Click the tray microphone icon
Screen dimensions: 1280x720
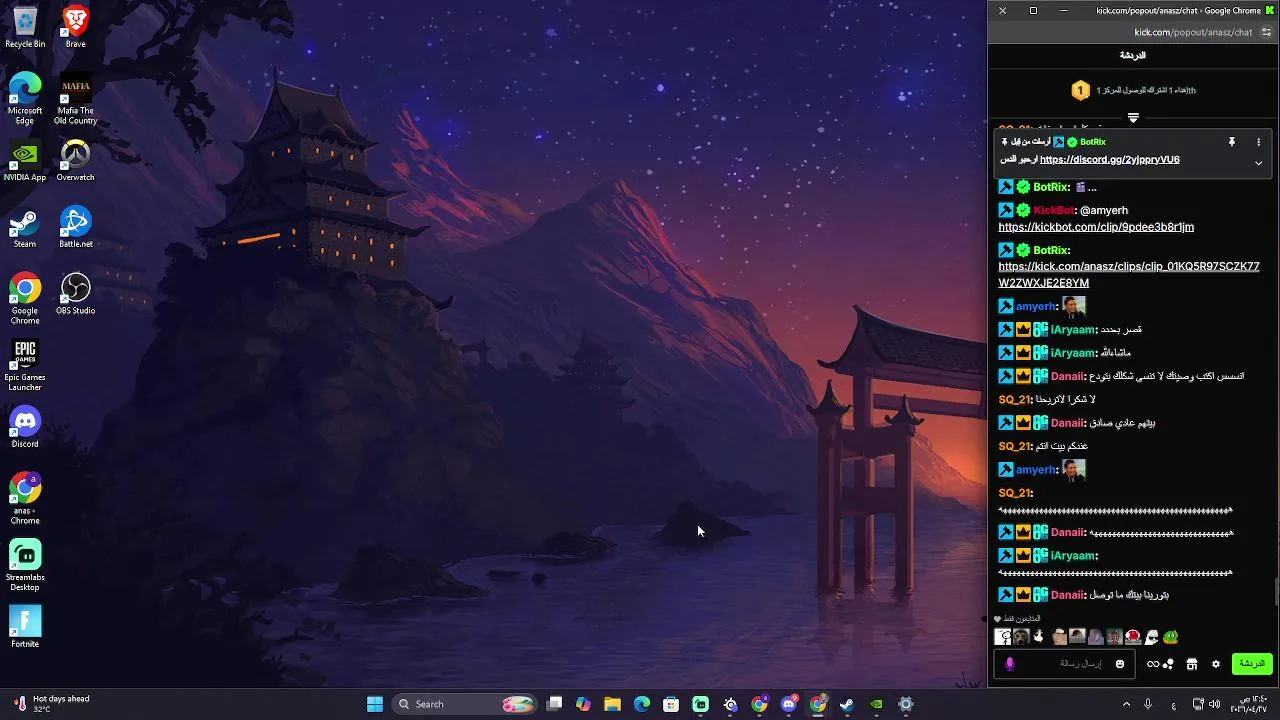1148,704
